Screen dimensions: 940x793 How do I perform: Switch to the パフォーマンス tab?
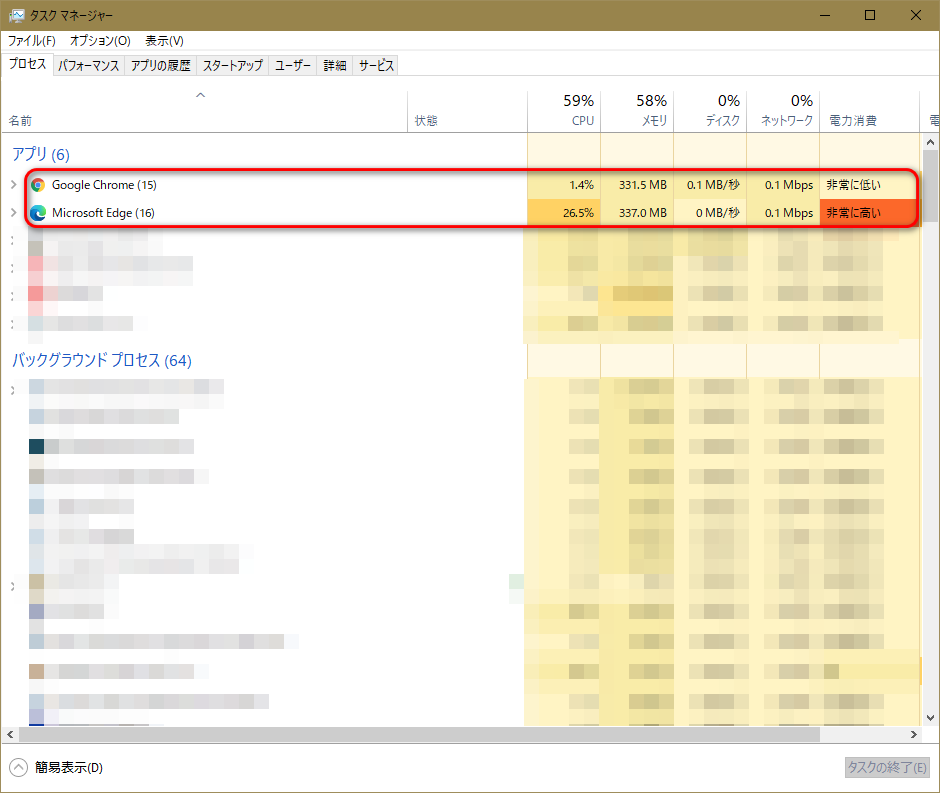pos(89,65)
